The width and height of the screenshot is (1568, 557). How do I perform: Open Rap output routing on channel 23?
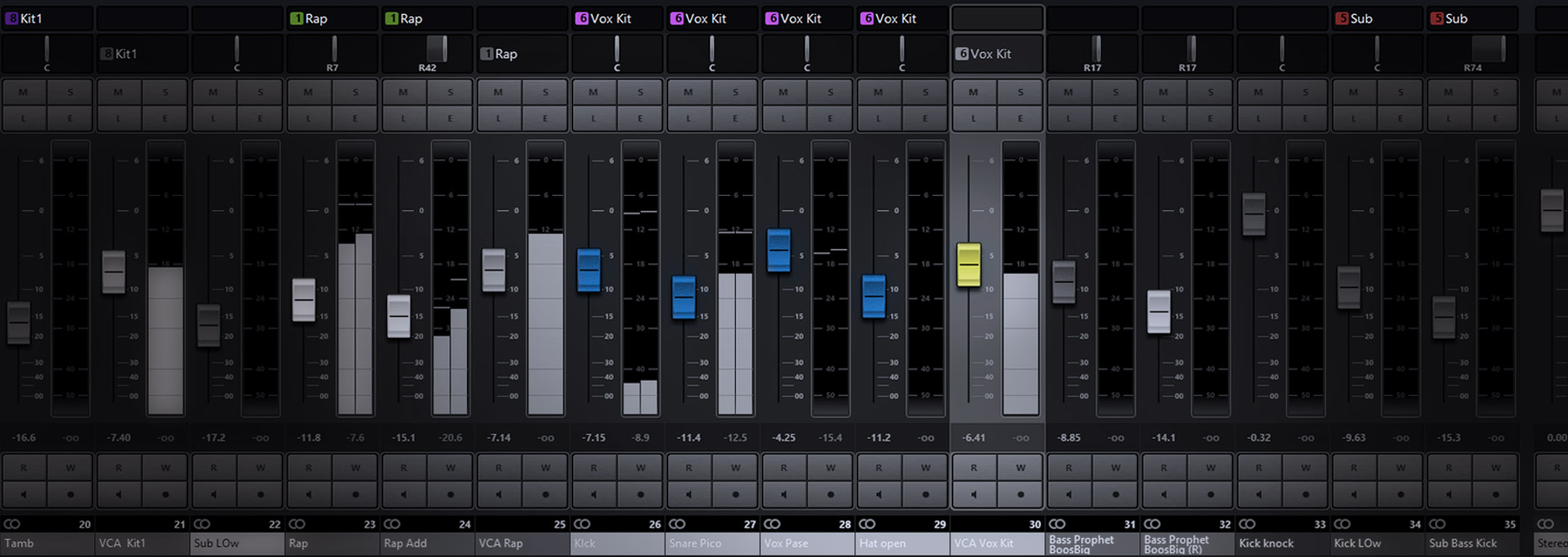tap(332, 18)
